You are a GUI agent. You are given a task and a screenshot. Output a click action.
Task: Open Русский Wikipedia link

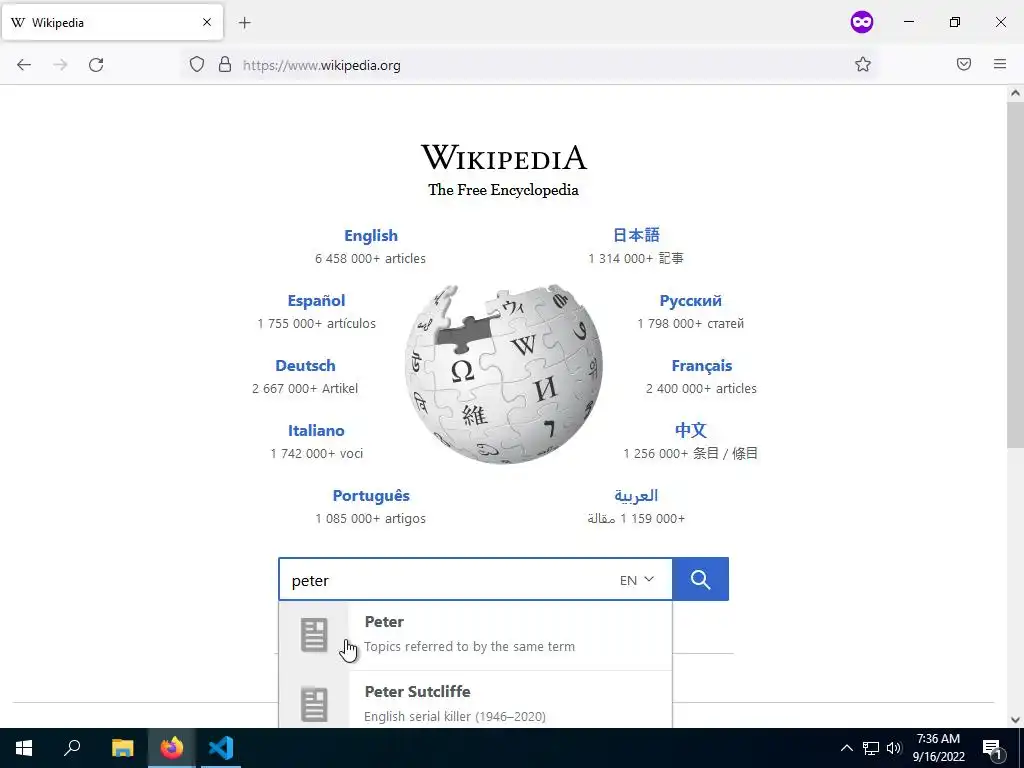(x=690, y=300)
